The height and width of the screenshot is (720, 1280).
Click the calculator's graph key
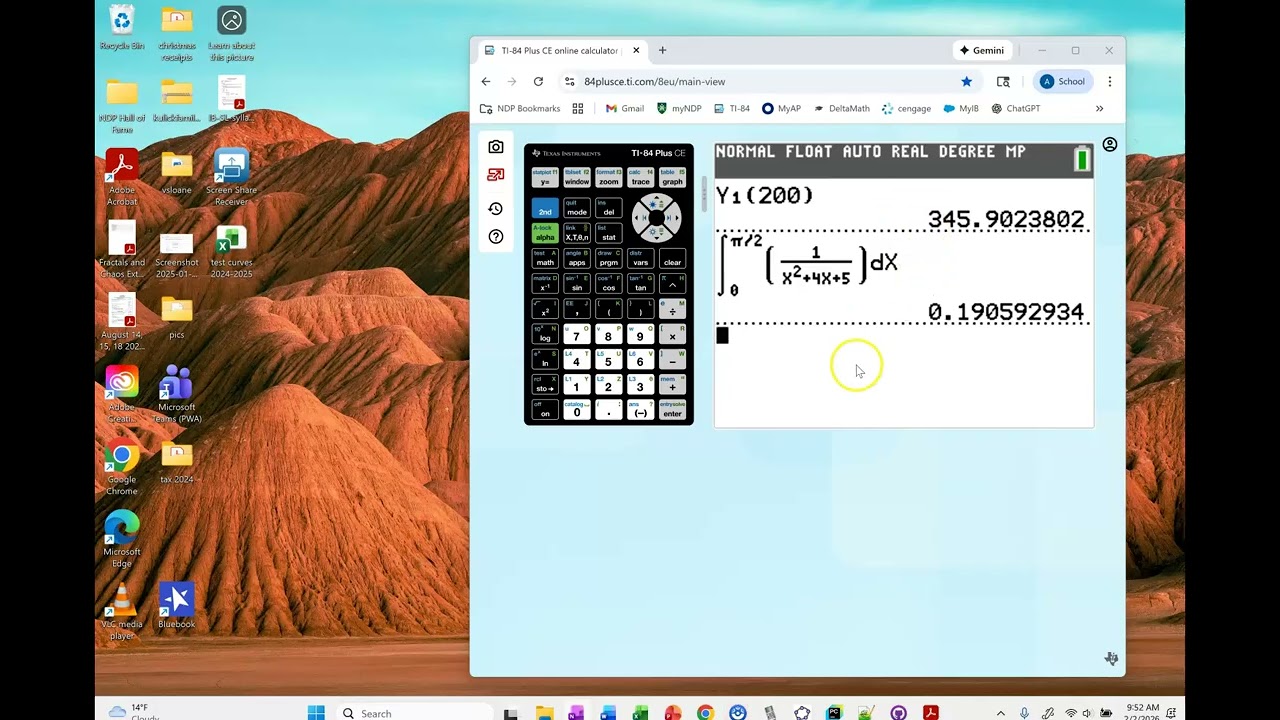672,179
